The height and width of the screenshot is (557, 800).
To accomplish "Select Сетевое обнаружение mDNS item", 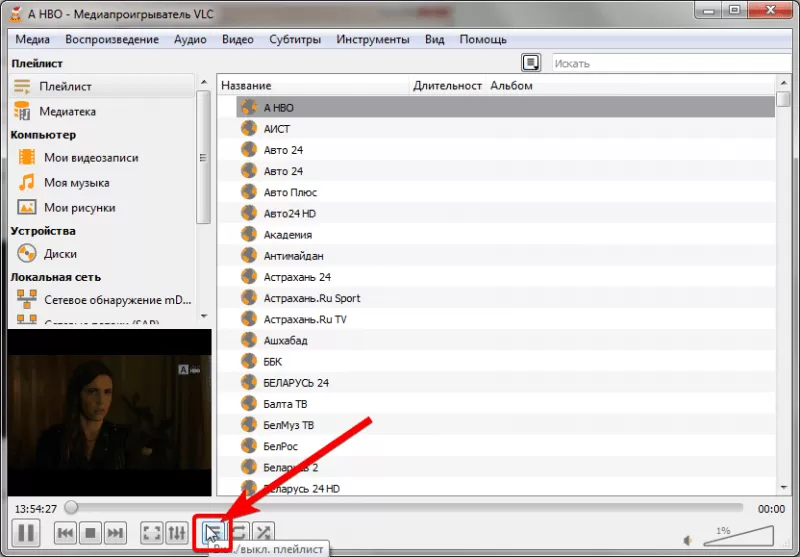I will click(x=102, y=299).
